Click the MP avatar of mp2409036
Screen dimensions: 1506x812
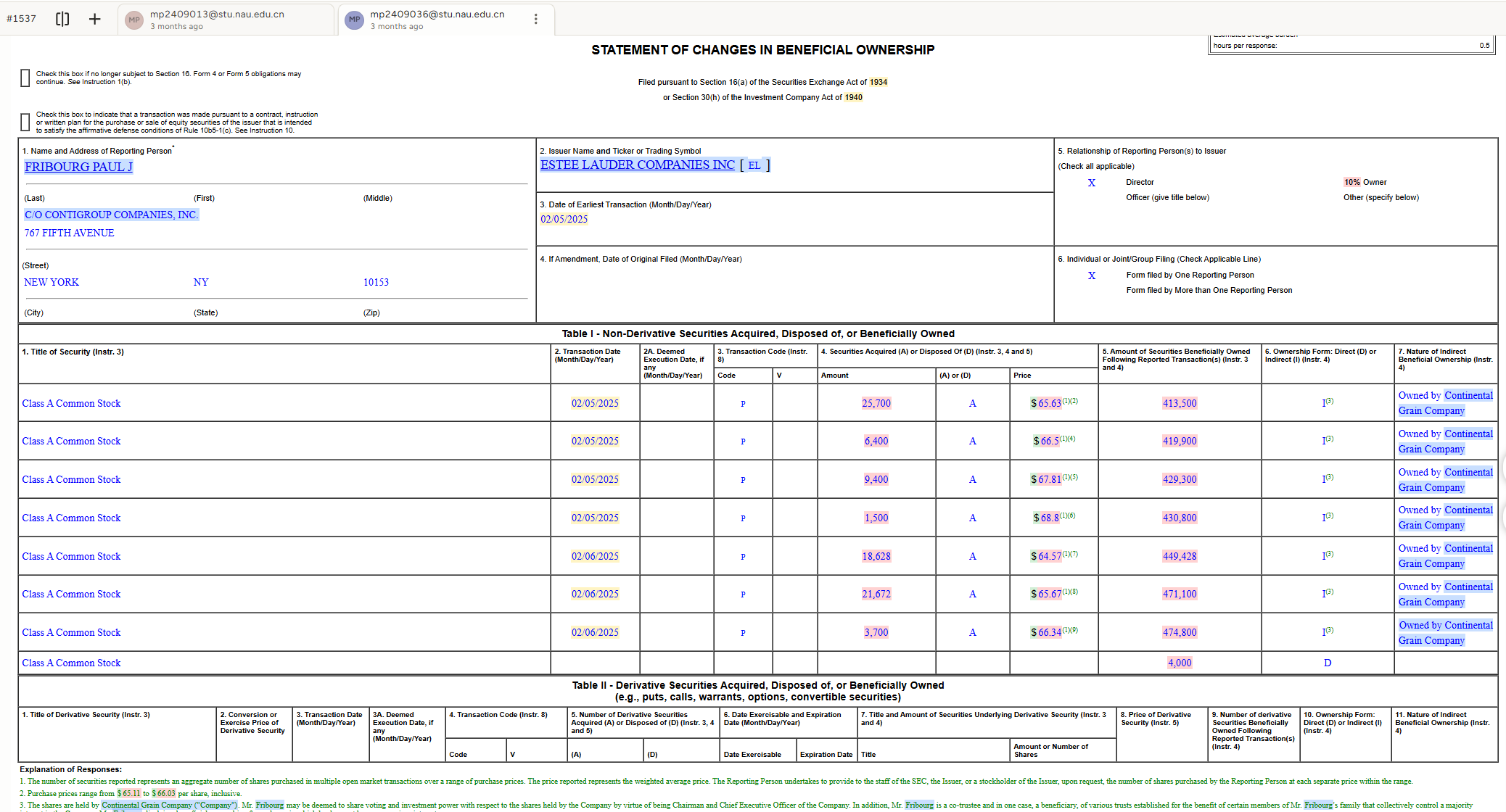(x=354, y=20)
